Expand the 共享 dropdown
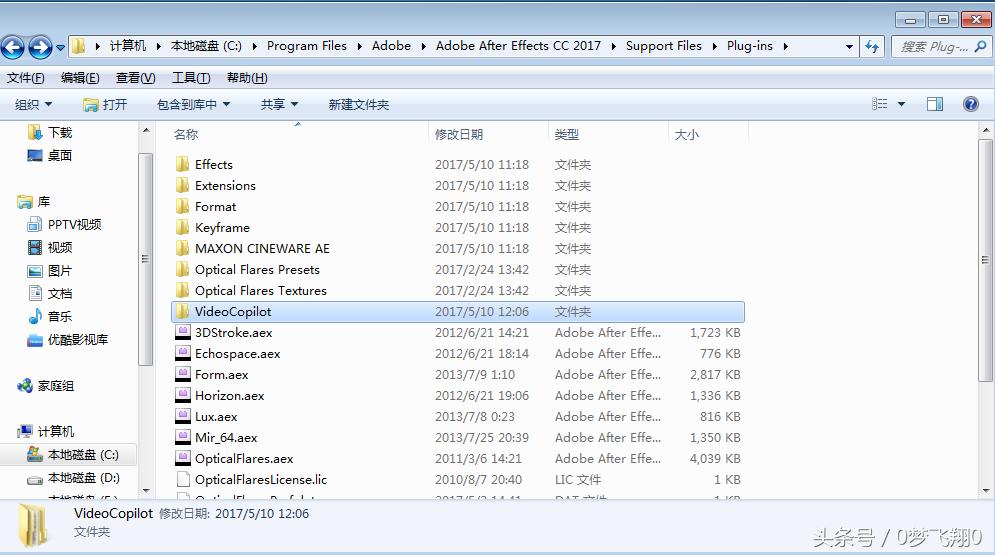This screenshot has width=995, height=555. tap(279, 105)
